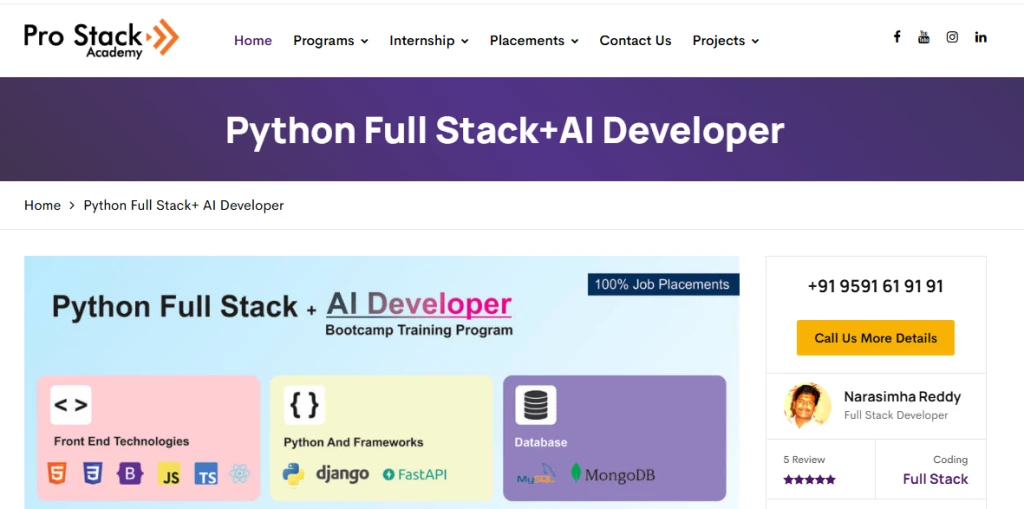Expand the Placements dropdown menu
The width and height of the screenshot is (1024, 509).
pyautogui.click(x=534, y=41)
